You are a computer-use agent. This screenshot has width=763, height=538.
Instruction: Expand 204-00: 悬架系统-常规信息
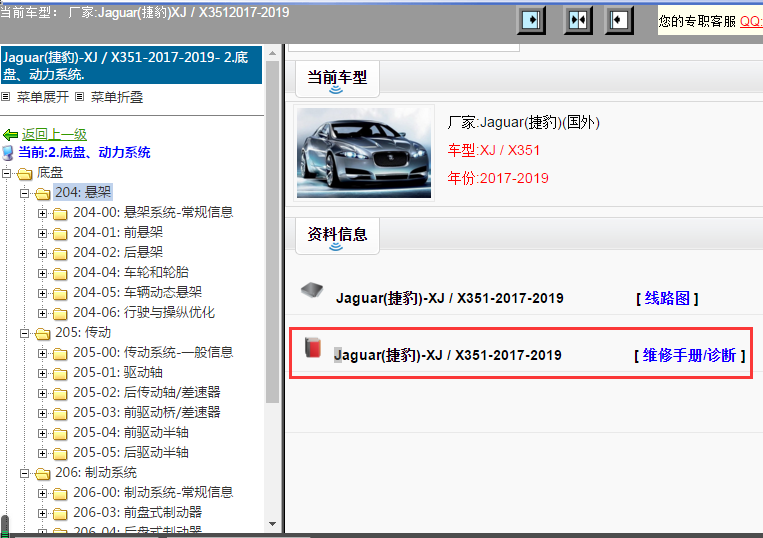click(x=42, y=213)
